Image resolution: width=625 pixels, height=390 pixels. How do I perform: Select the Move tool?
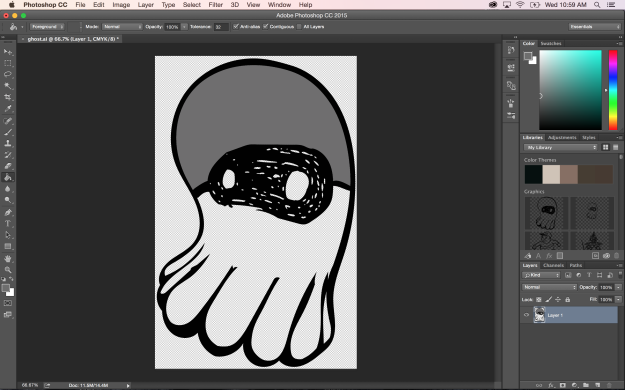click(8, 52)
